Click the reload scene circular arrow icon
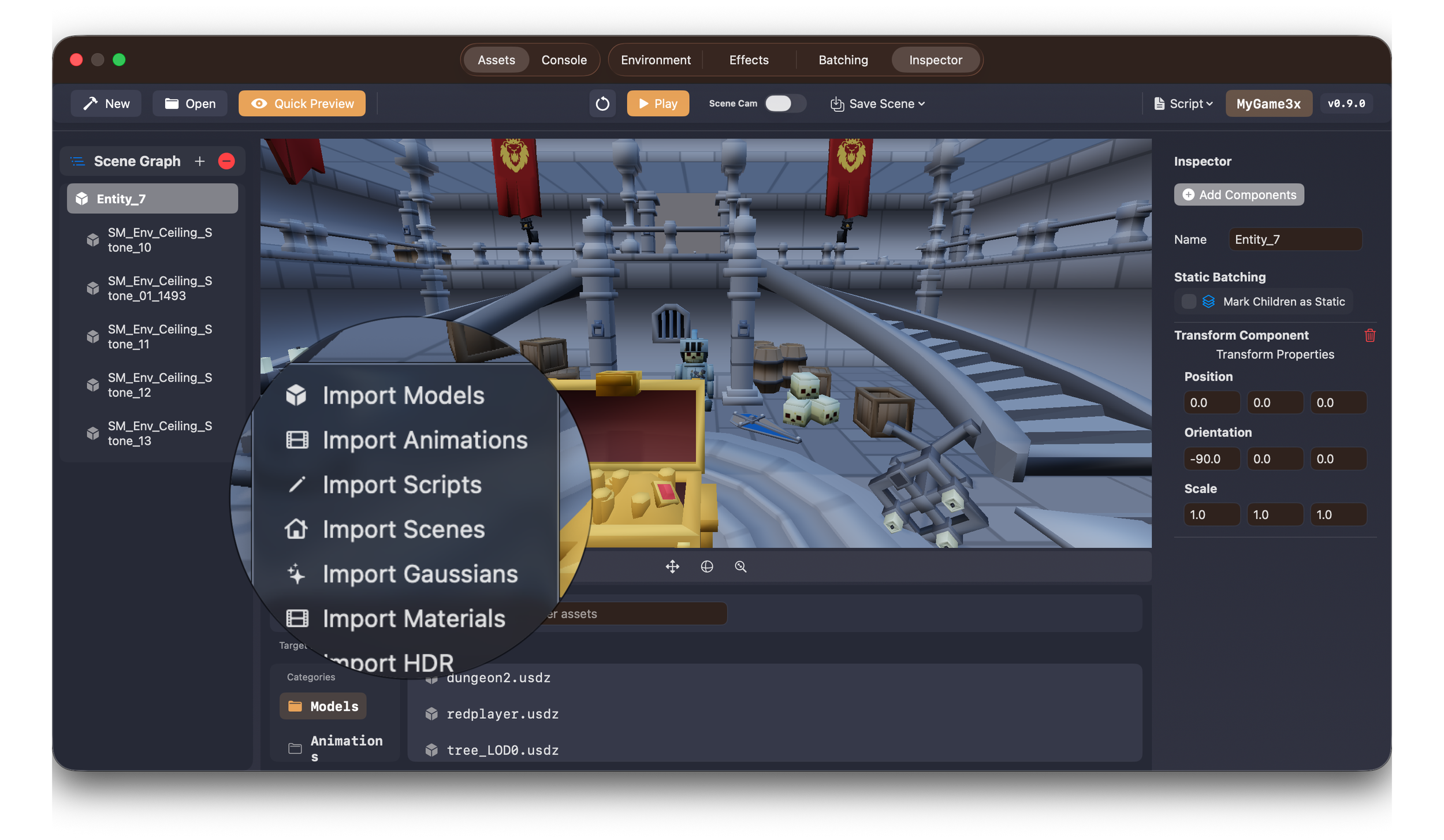This screenshot has width=1444, height=840. pos(602,104)
